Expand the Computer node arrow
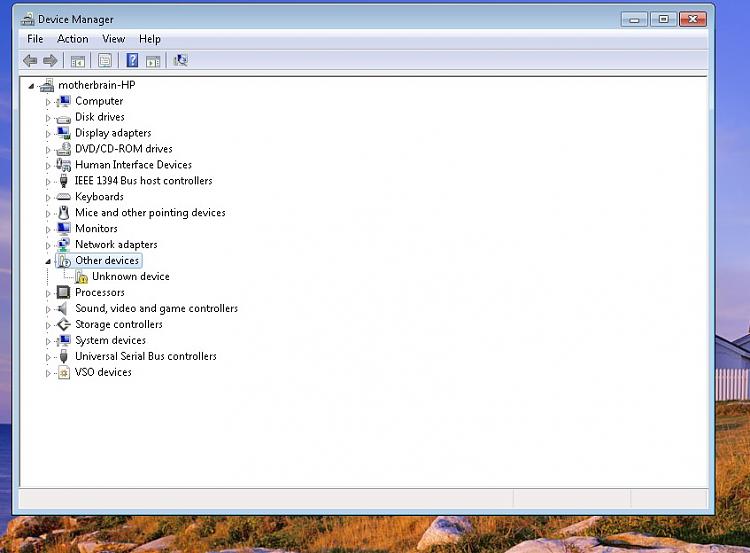The height and width of the screenshot is (553, 750). point(48,102)
